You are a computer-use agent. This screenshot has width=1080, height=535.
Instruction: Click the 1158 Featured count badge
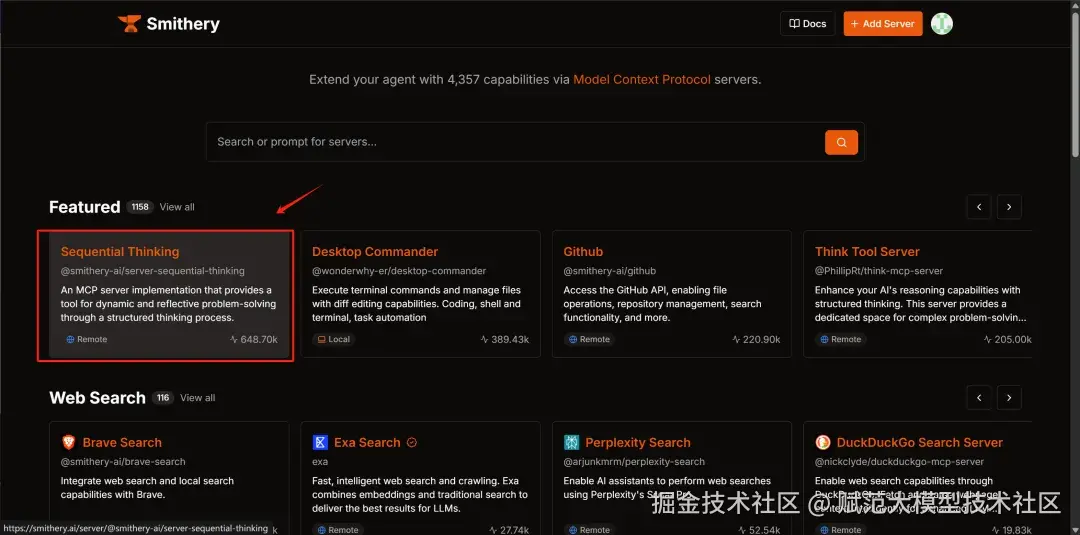click(x=140, y=207)
